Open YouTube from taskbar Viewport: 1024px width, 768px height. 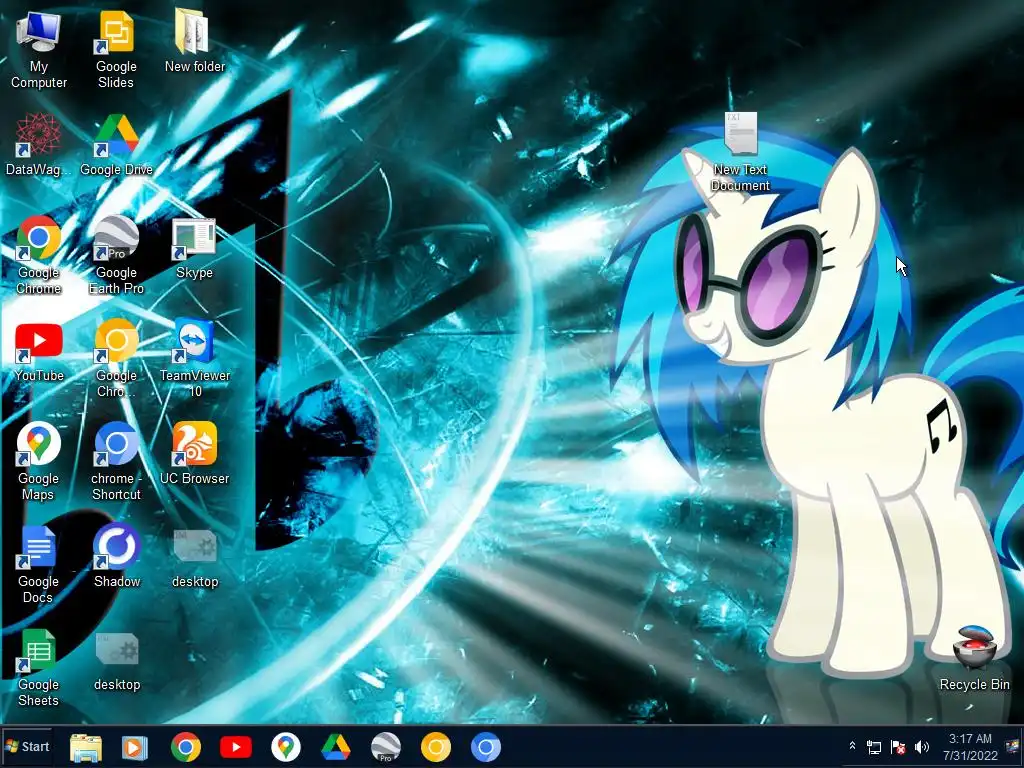pos(236,747)
